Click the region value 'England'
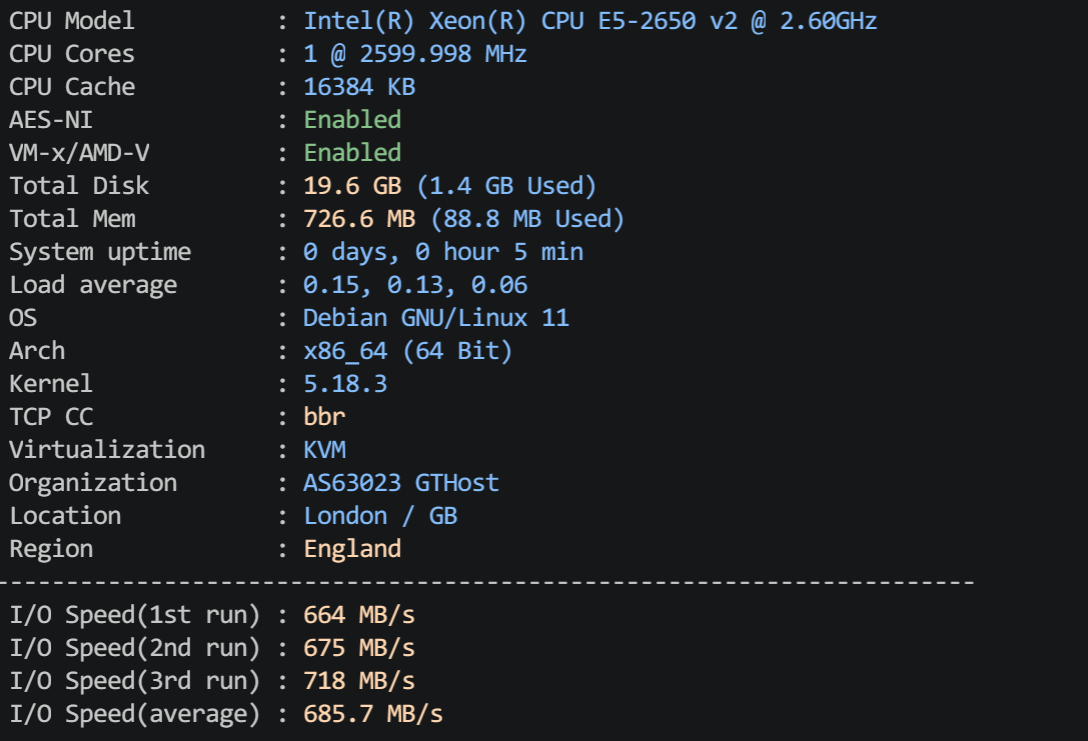 (x=352, y=550)
